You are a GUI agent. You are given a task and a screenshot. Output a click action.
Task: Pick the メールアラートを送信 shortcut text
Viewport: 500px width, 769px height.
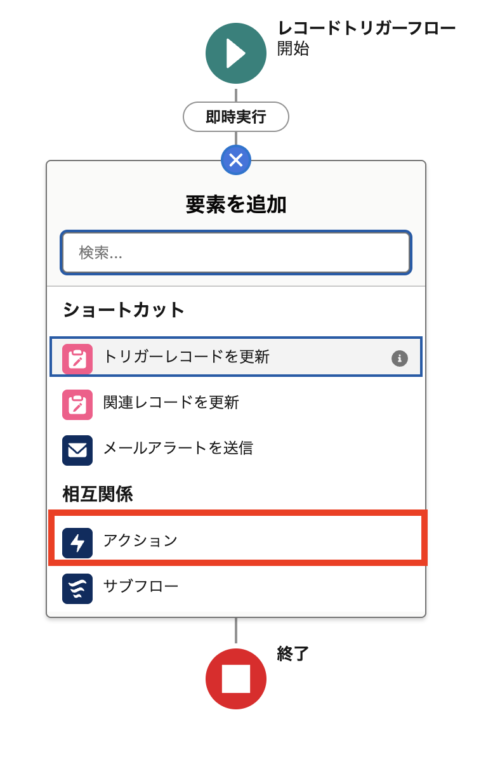(178, 448)
